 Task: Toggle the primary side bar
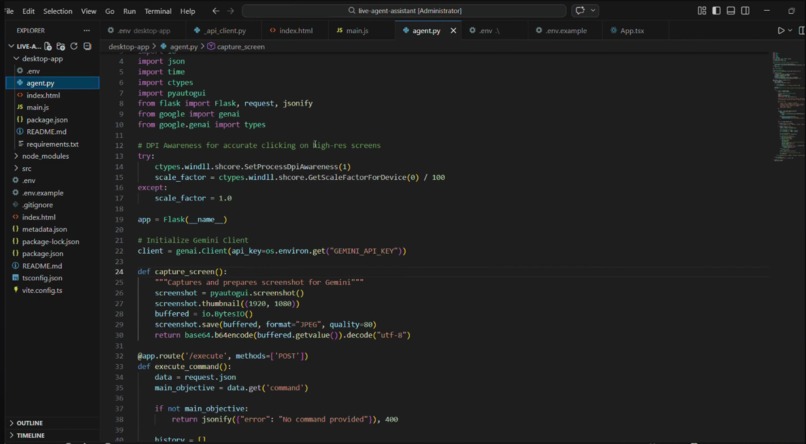click(x=716, y=11)
